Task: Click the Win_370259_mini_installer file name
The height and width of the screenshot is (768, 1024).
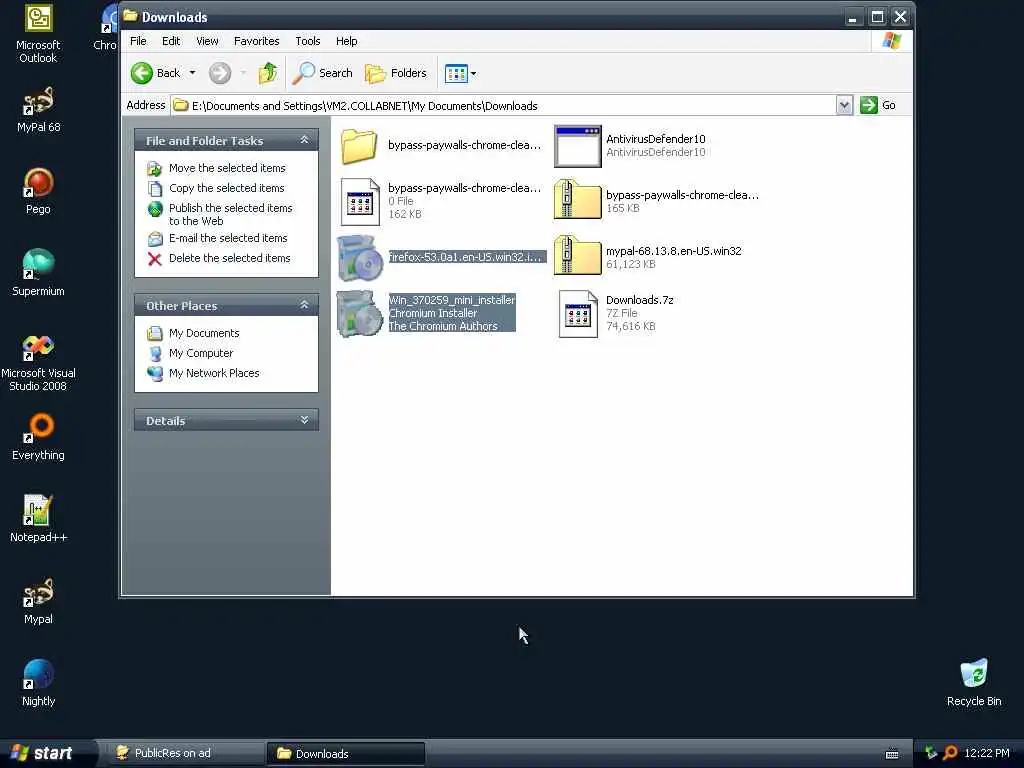Action: point(451,300)
